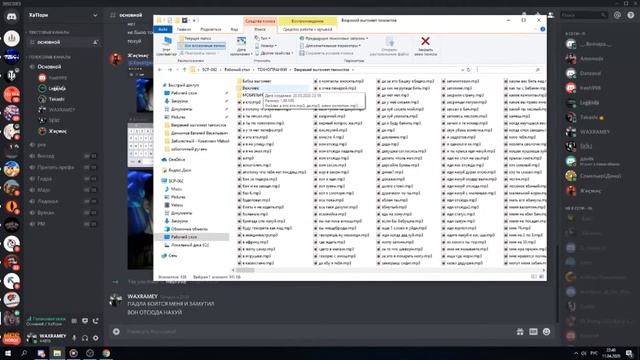This screenshot has height=360, width=640.
Task: Go back in Explorer navigation
Action: point(160,70)
